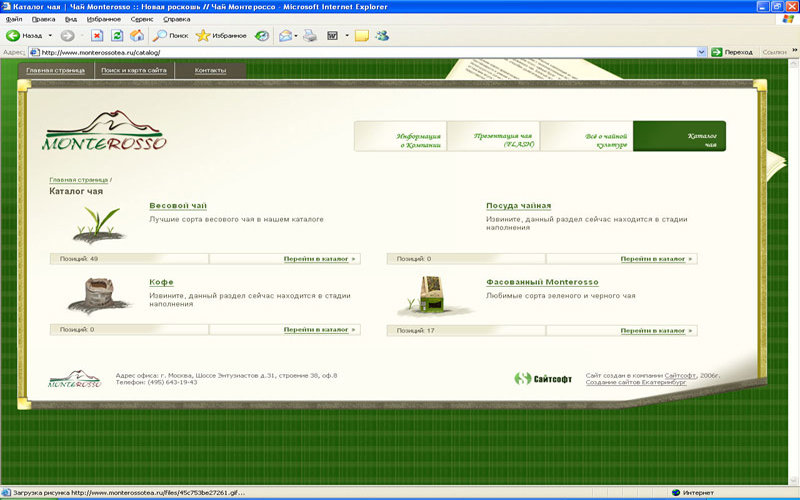Open the Back history dropdown arrow

coord(50,36)
